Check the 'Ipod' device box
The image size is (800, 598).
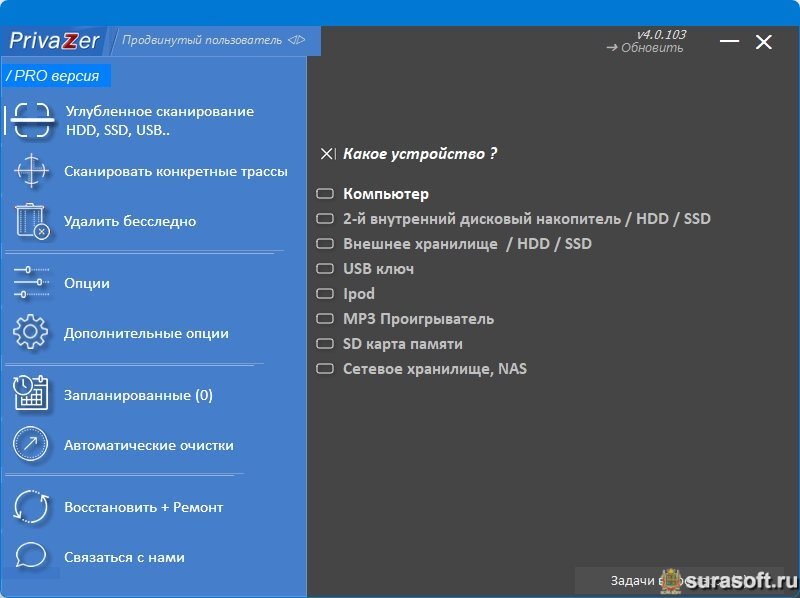tap(325, 294)
